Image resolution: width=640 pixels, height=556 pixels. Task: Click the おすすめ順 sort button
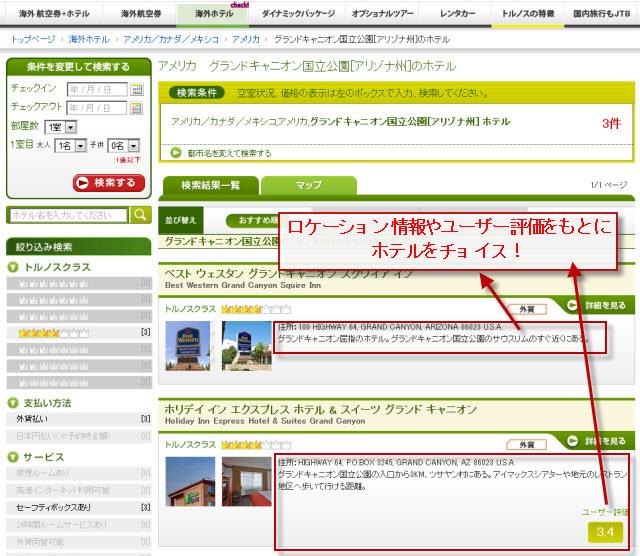coord(253,221)
